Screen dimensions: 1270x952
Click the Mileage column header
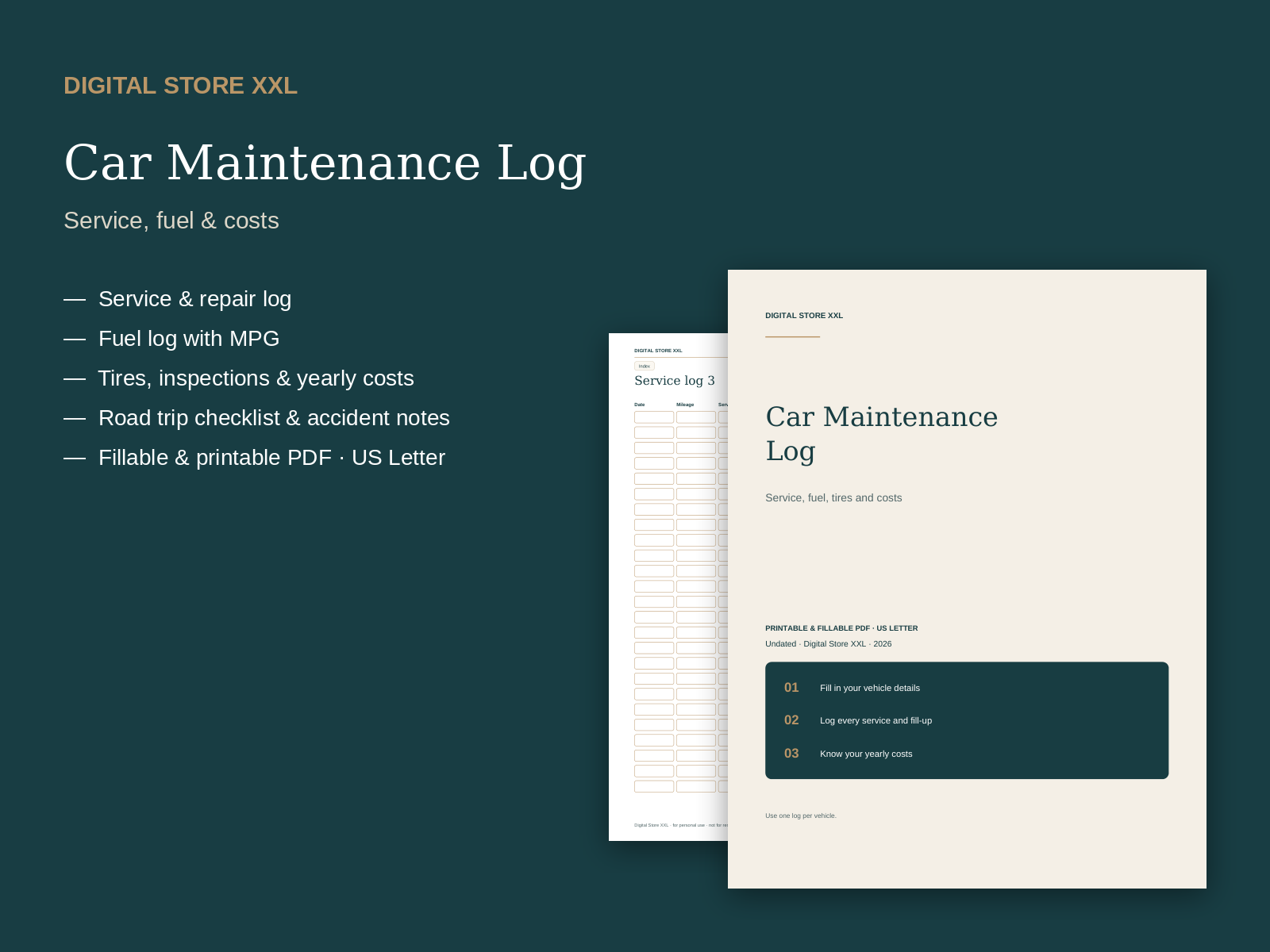(x=685, y=405)
